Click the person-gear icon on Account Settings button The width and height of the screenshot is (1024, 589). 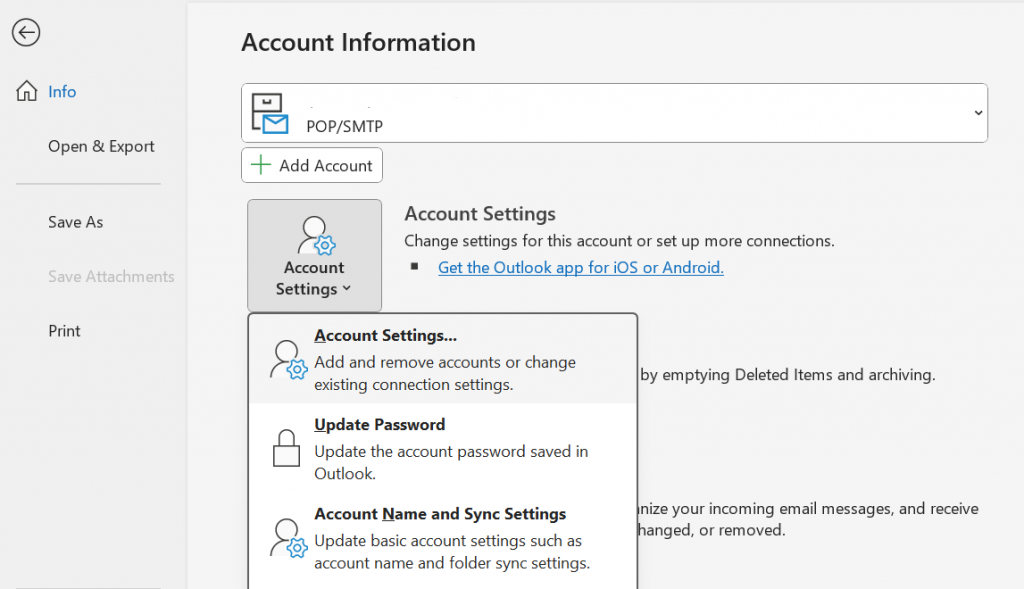315,236
